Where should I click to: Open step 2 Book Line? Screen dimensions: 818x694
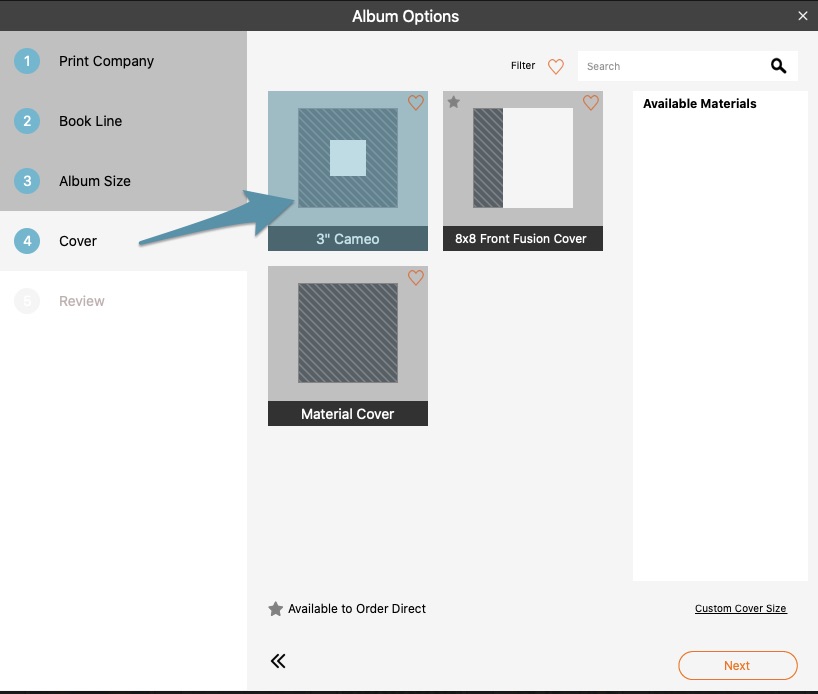(x=123, y=121)
